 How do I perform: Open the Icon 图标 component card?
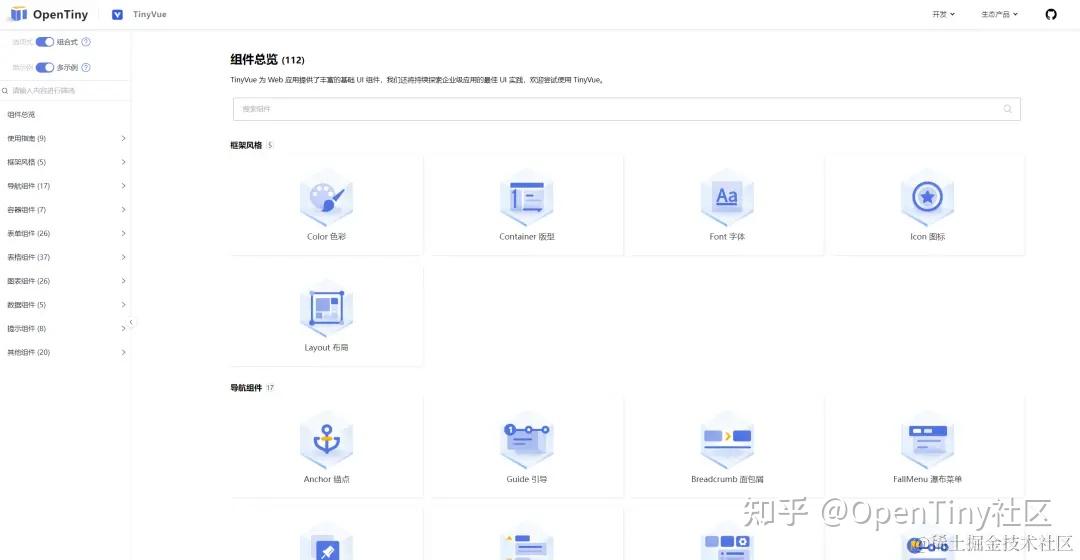(928, 205)
